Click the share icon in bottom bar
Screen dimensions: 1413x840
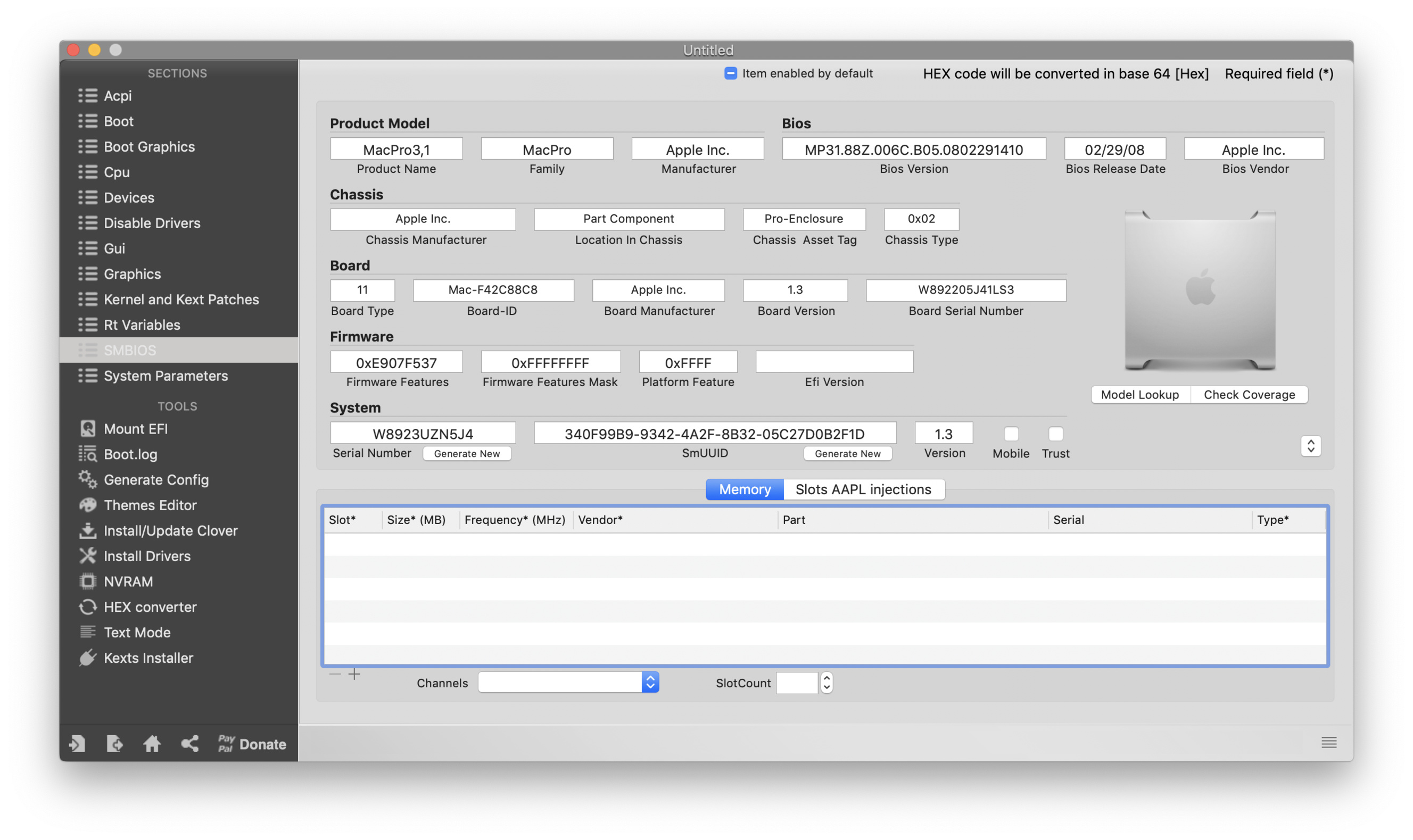189,744
